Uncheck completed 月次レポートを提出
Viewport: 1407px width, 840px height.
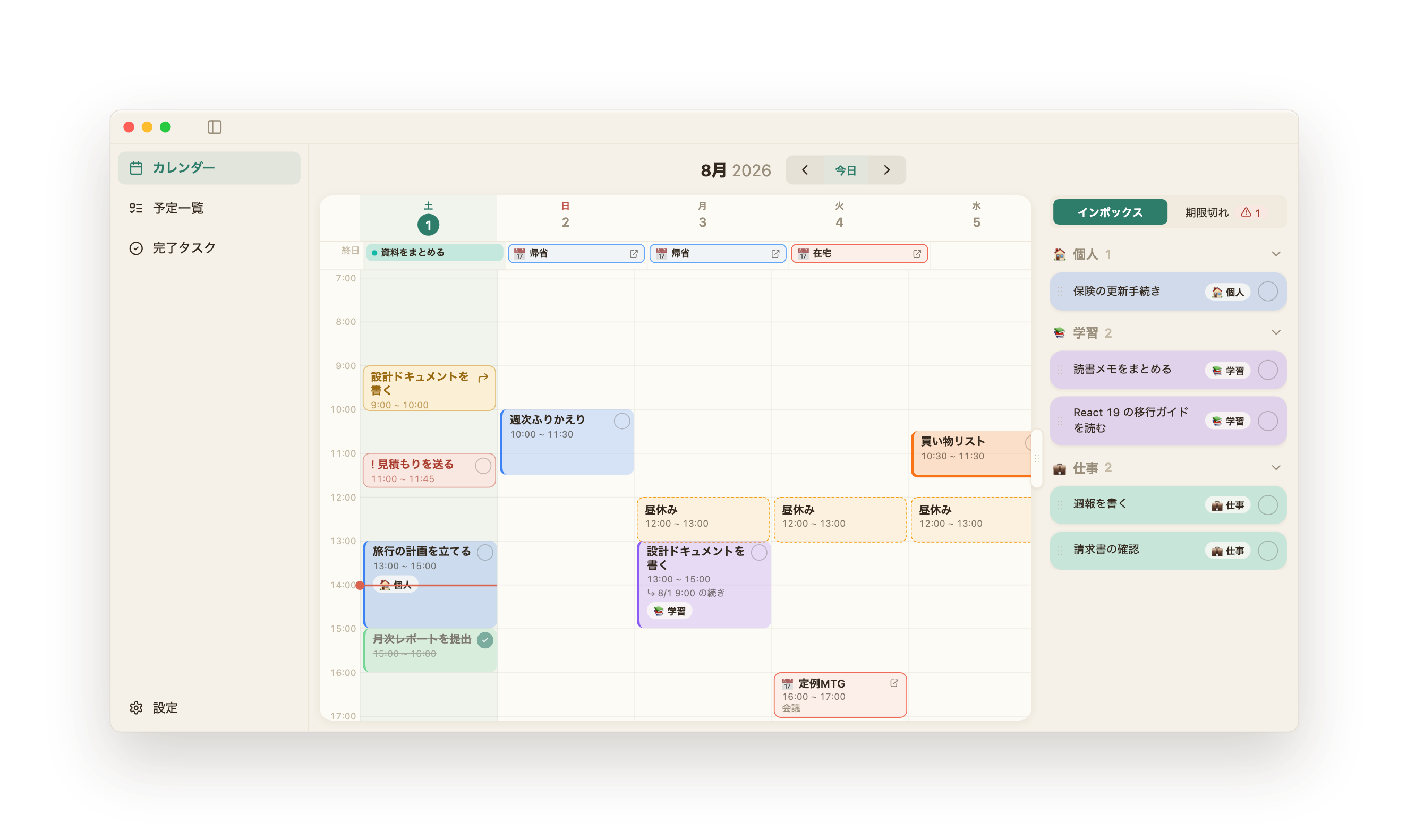tap(484, 640)
